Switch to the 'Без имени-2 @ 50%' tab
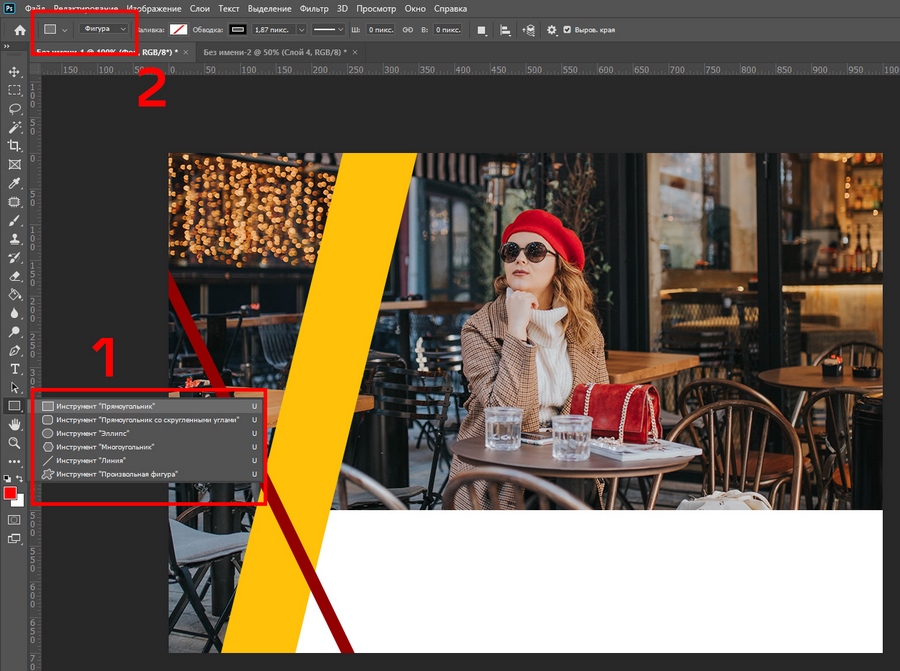900x671 pixels. pos(275,52)
